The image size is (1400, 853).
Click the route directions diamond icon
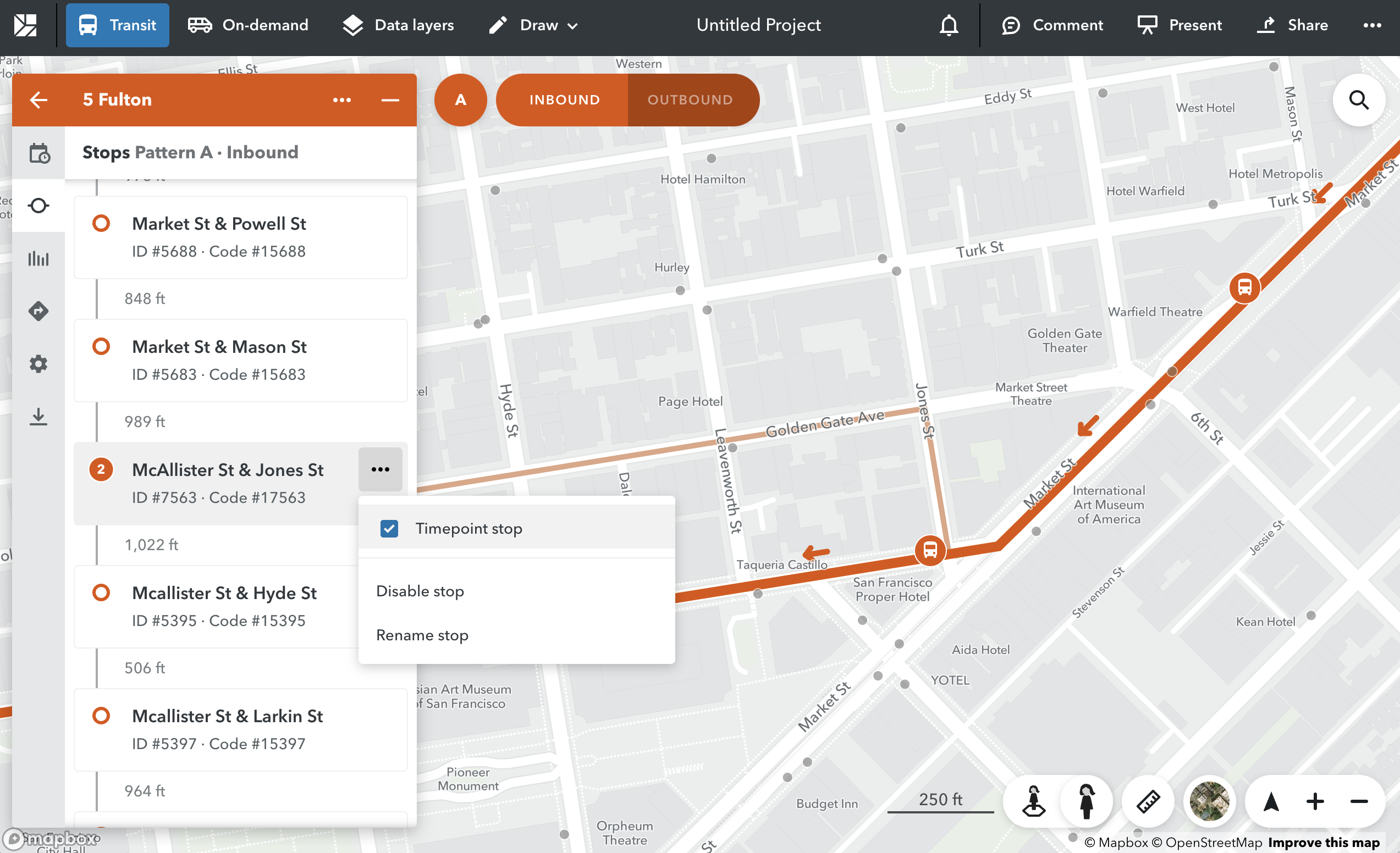38,311
